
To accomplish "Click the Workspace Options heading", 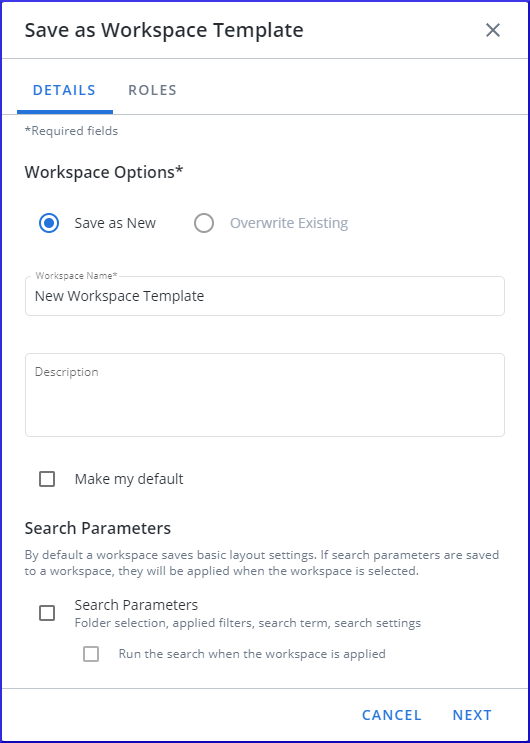I will 104,172.
